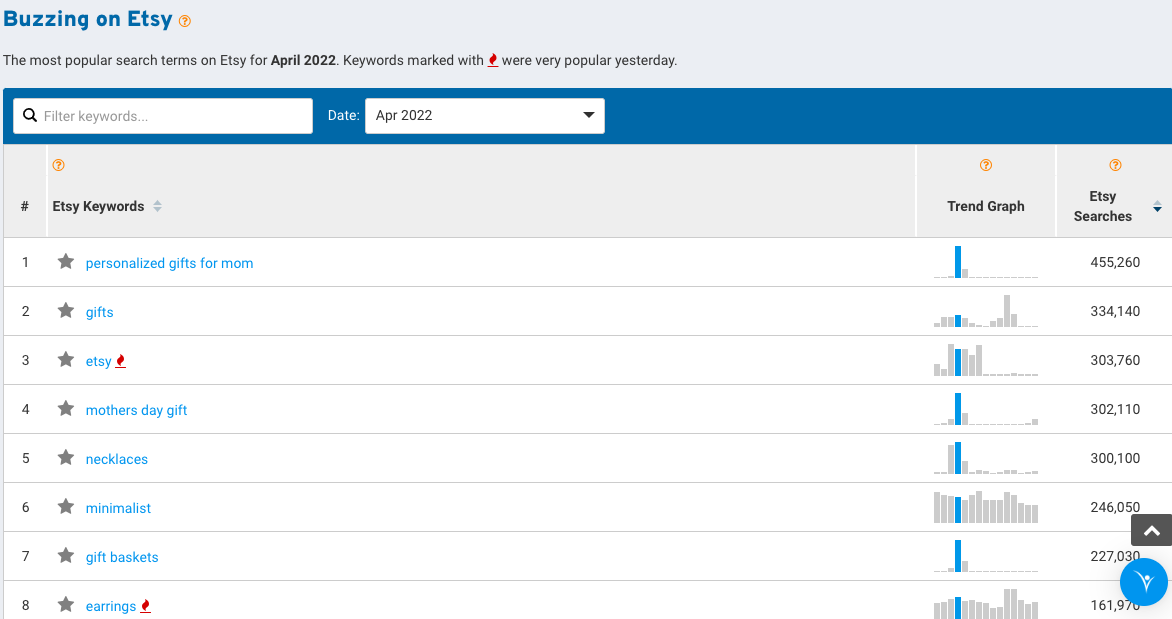Click the Trend Graph column header
The width and height of the screenshot is (1172, 619).
[986, 206]
